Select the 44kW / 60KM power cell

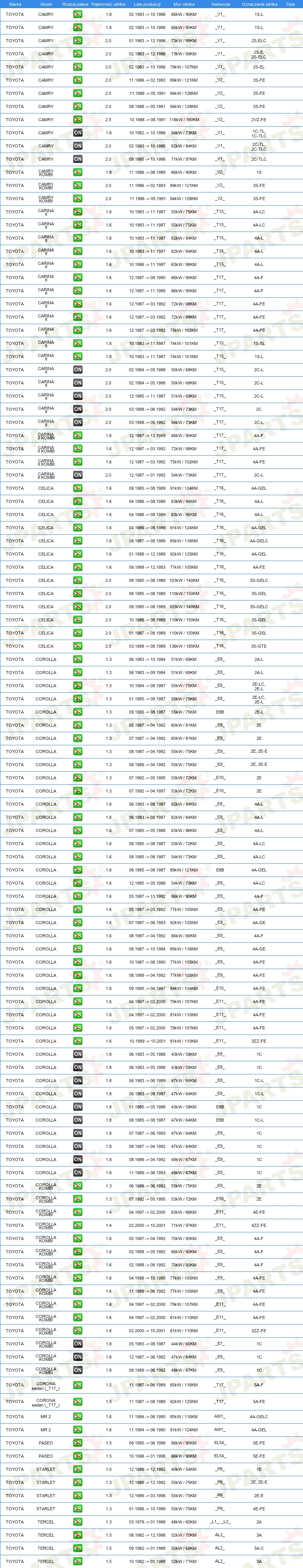pos(184,1344)
